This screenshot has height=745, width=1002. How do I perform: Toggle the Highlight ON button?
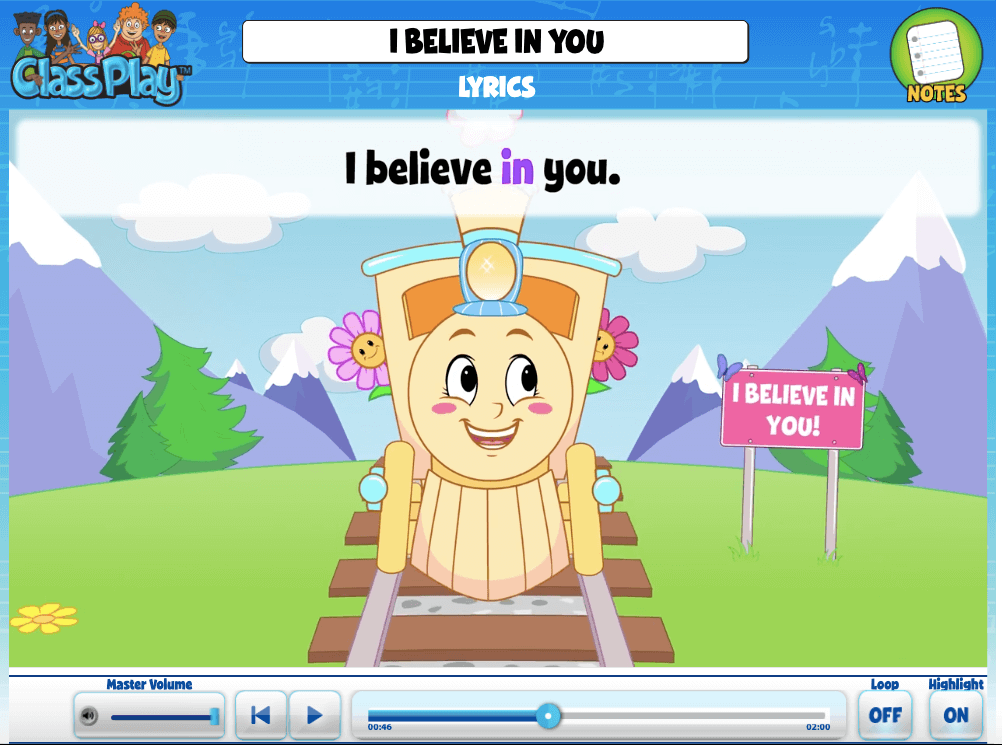click(956, 715)
